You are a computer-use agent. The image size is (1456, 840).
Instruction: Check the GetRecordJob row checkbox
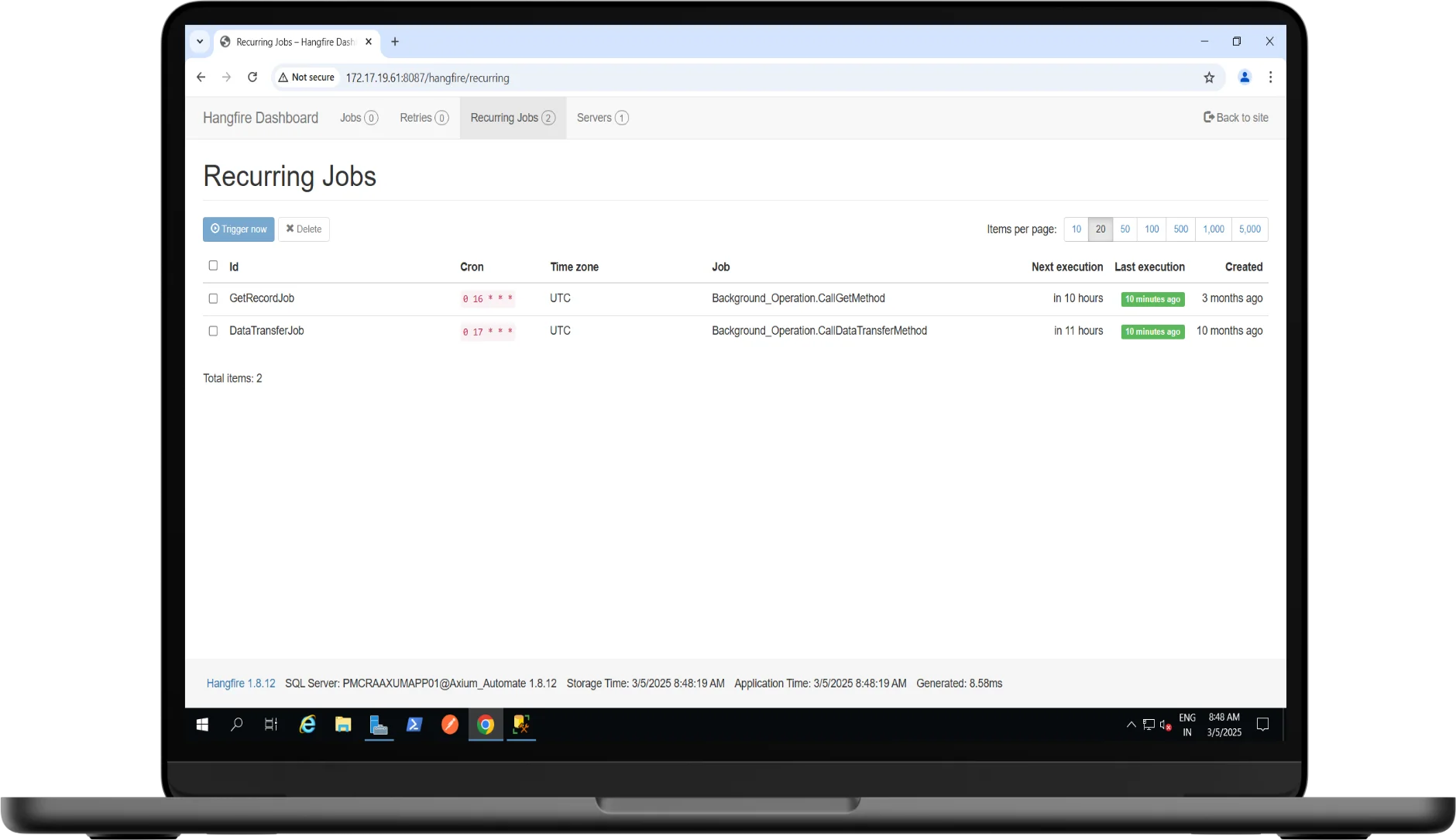point(213,298)
